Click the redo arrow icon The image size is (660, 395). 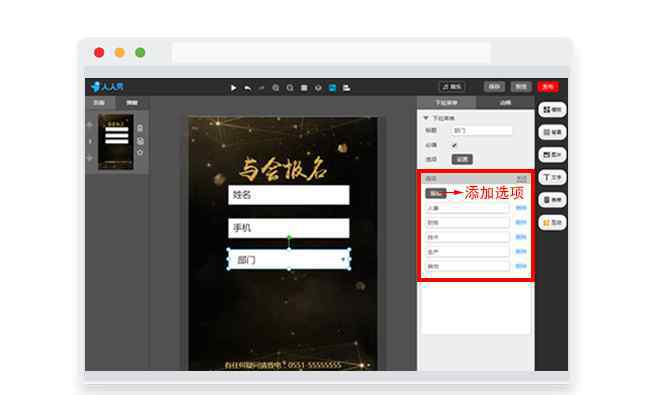261,88
